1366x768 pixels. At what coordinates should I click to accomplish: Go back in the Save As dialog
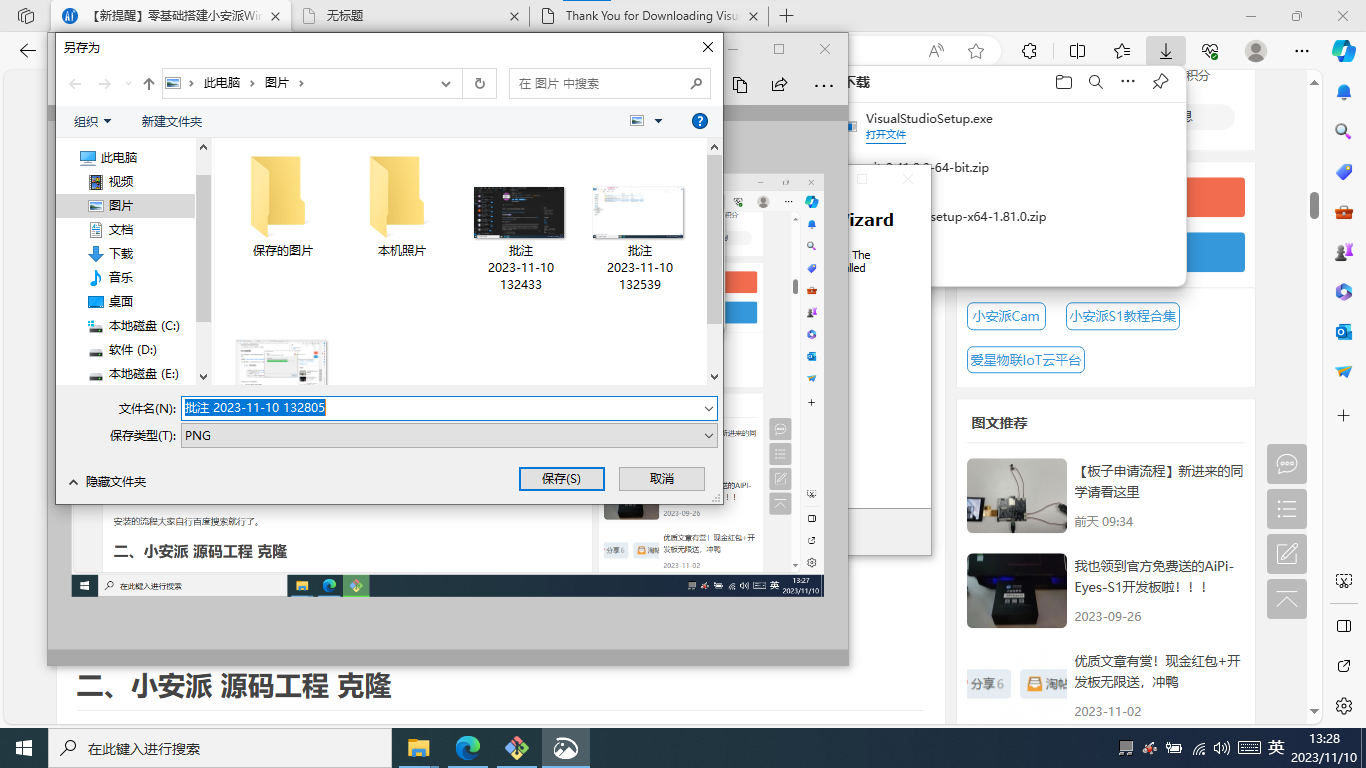[75, 84]
